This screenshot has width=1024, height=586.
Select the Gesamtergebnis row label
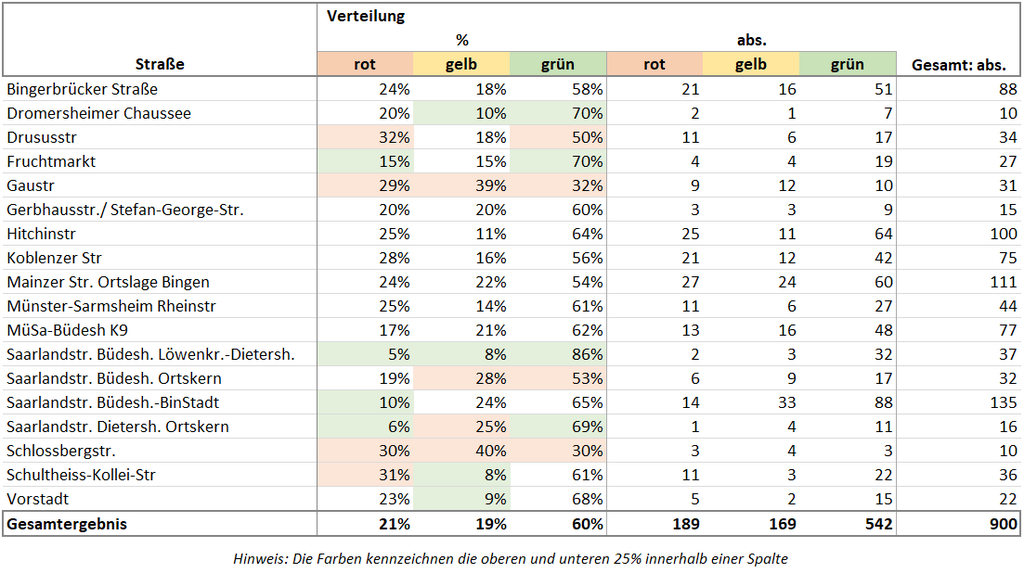tap(67, 524)
